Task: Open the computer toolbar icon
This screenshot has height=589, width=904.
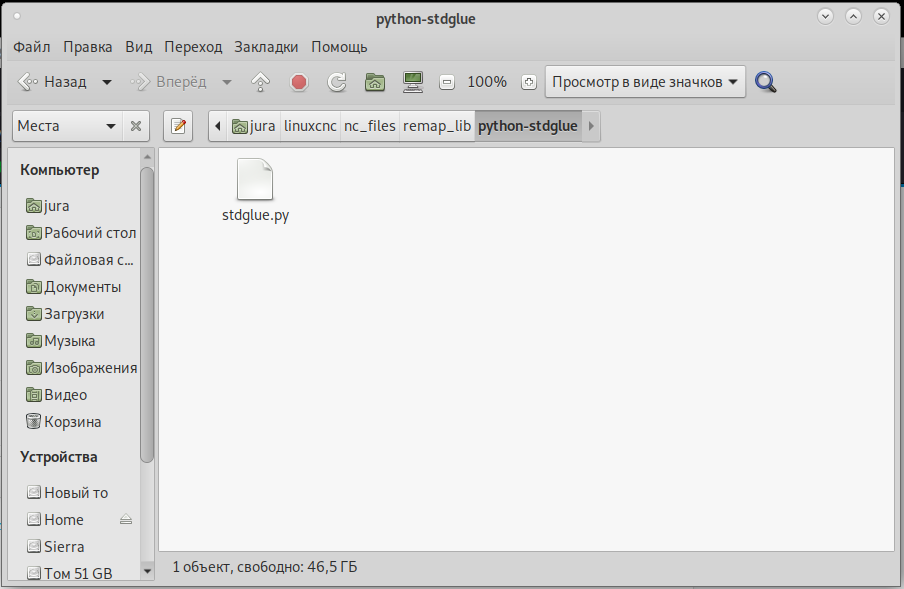Action: pyautogui.click(x=413, y=82)
